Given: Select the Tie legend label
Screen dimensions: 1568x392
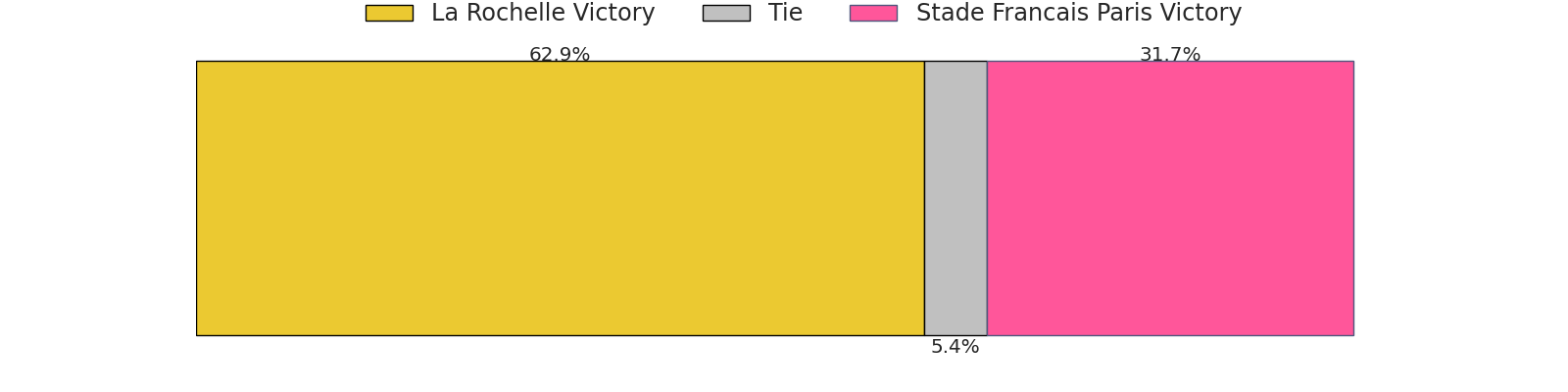Looking at the screenshot, I should pos(785,14).
